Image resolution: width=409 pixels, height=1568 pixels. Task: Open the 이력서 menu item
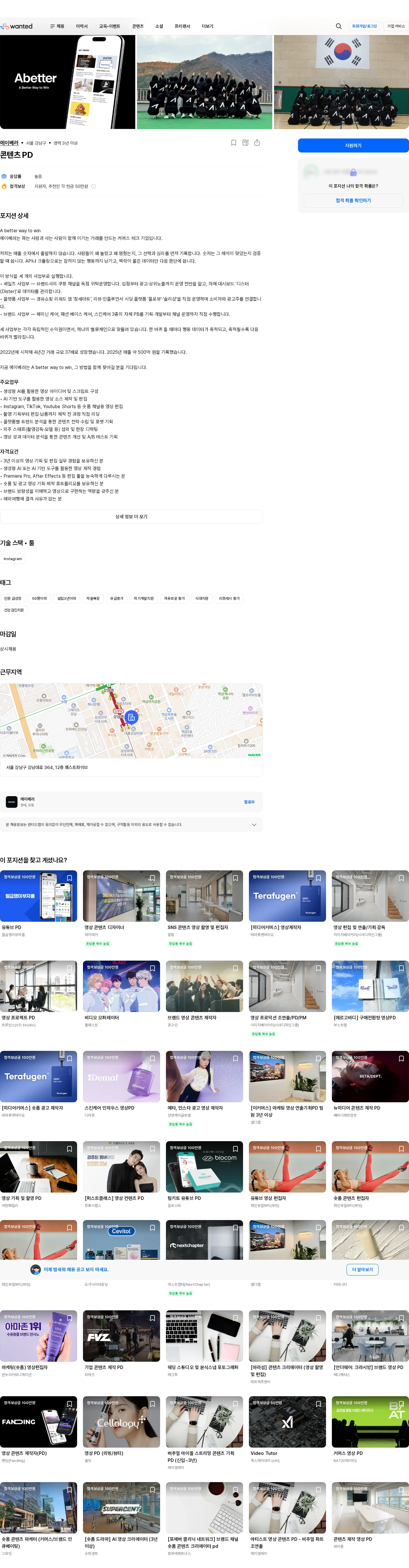tap(82, 26)
